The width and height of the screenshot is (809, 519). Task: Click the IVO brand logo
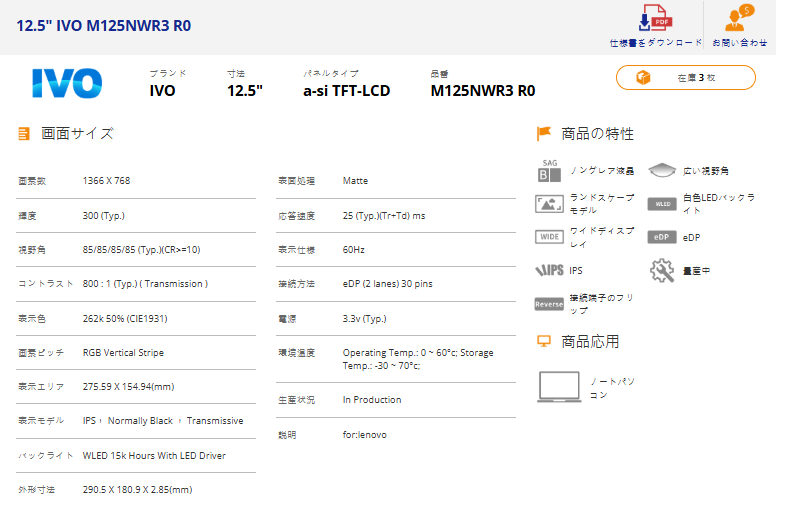67,83
